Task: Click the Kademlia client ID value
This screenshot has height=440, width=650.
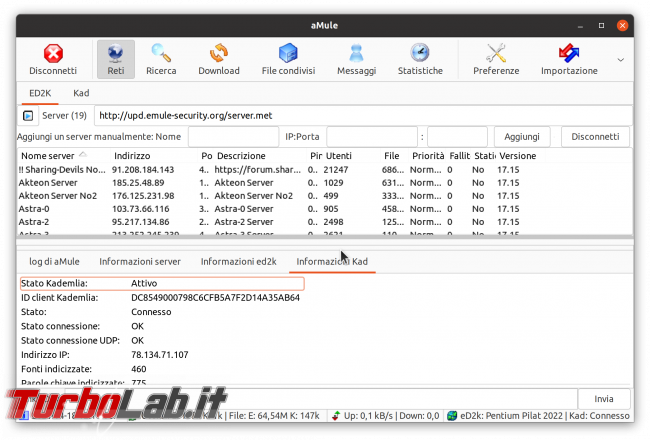Action: point(215,298)
